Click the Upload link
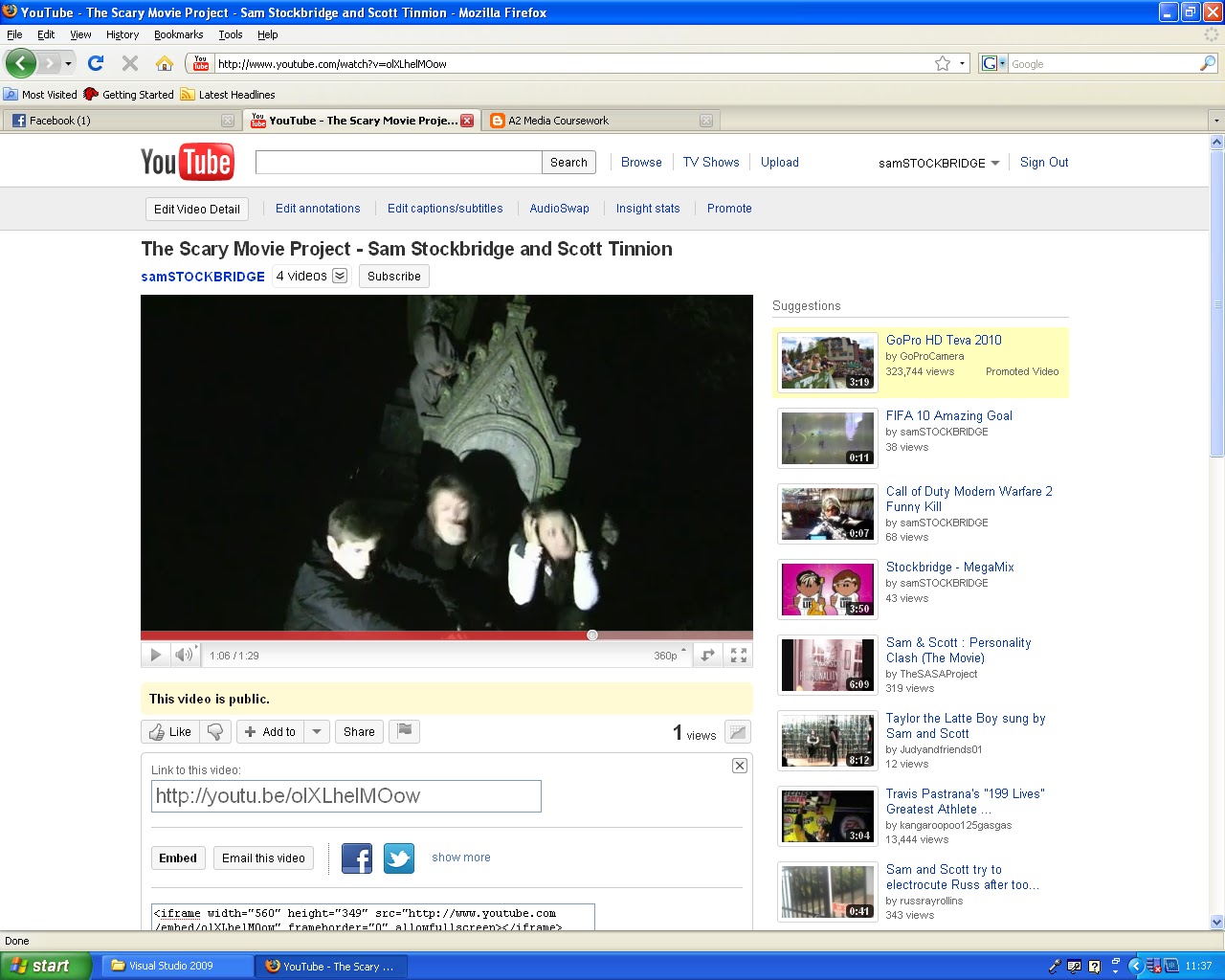 [x=780, y=163]
